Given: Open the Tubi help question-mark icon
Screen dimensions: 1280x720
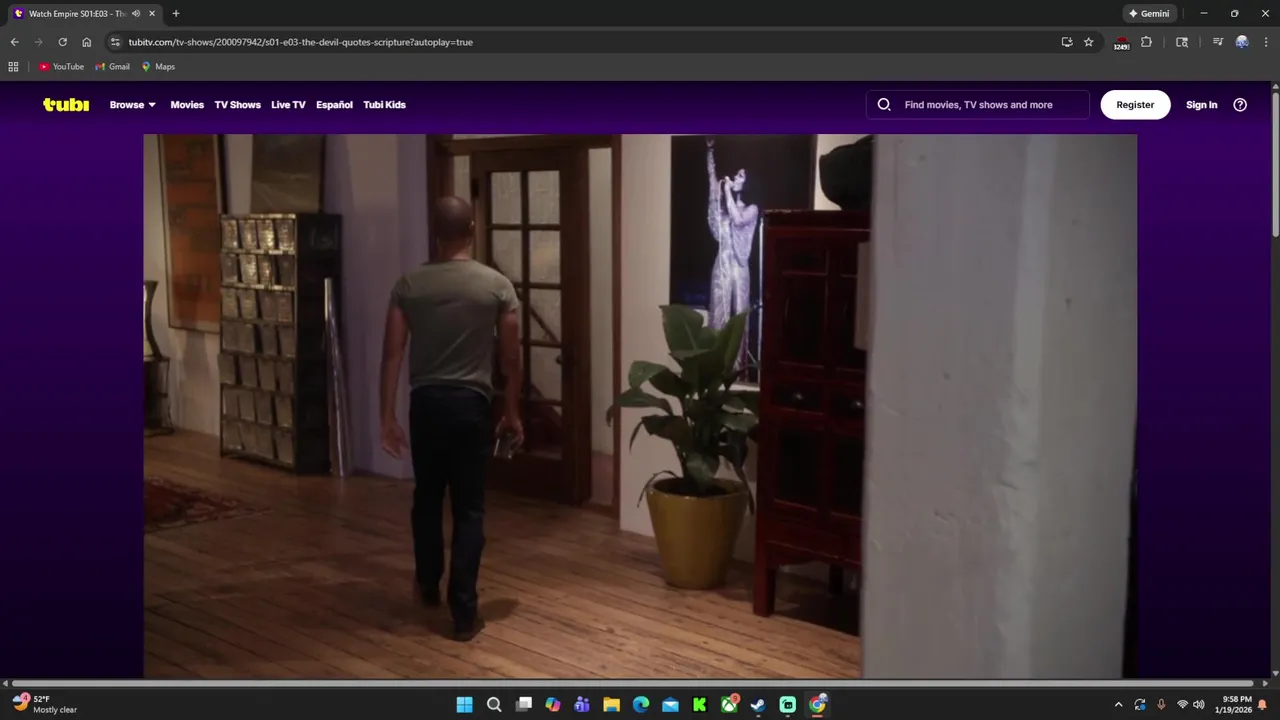Looking at the screenshot, I should click(x=1240, y=104).
